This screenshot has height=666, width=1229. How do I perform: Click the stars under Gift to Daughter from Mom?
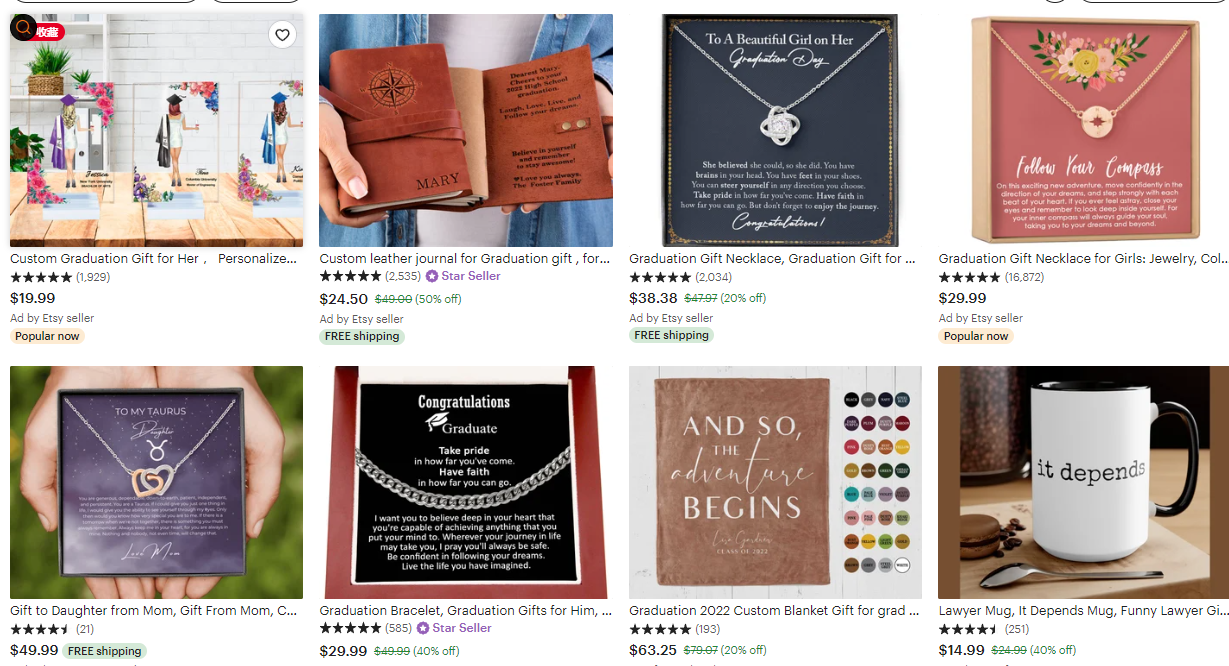point(41,629)
